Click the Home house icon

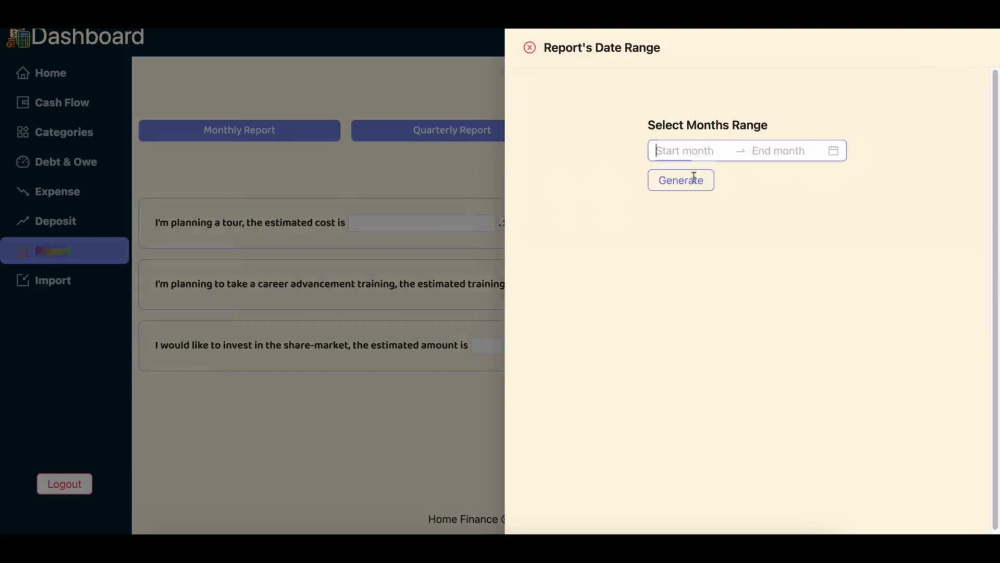coord(23,73)
